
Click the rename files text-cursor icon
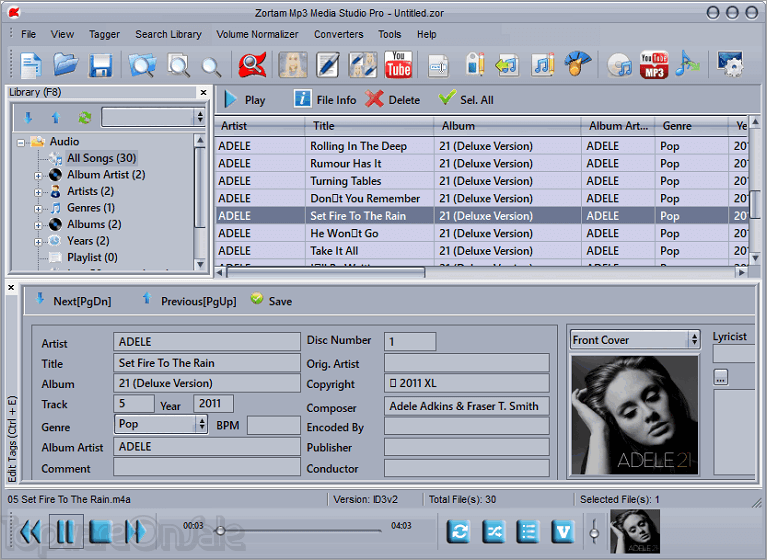438,66
